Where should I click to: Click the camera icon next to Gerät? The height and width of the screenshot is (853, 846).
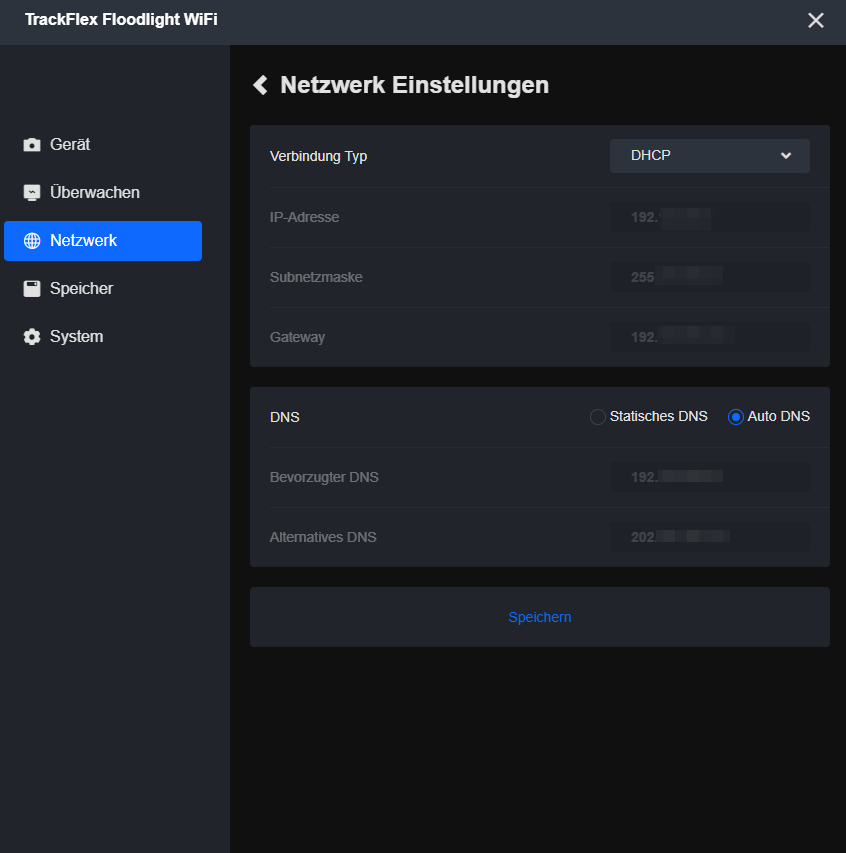point(32,145)
